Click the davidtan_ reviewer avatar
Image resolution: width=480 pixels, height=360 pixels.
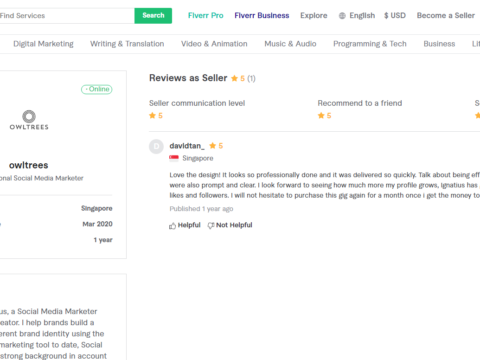pos(156,146)
